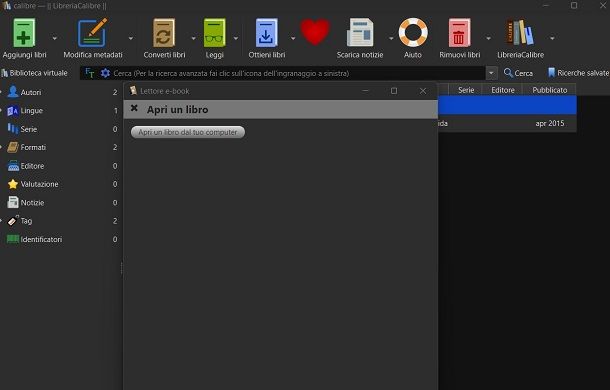Image resolution: width=610 pixels, height=390 pixels.
Task: Close the Apri un libro panel with the X
Action: pos(134,108)
